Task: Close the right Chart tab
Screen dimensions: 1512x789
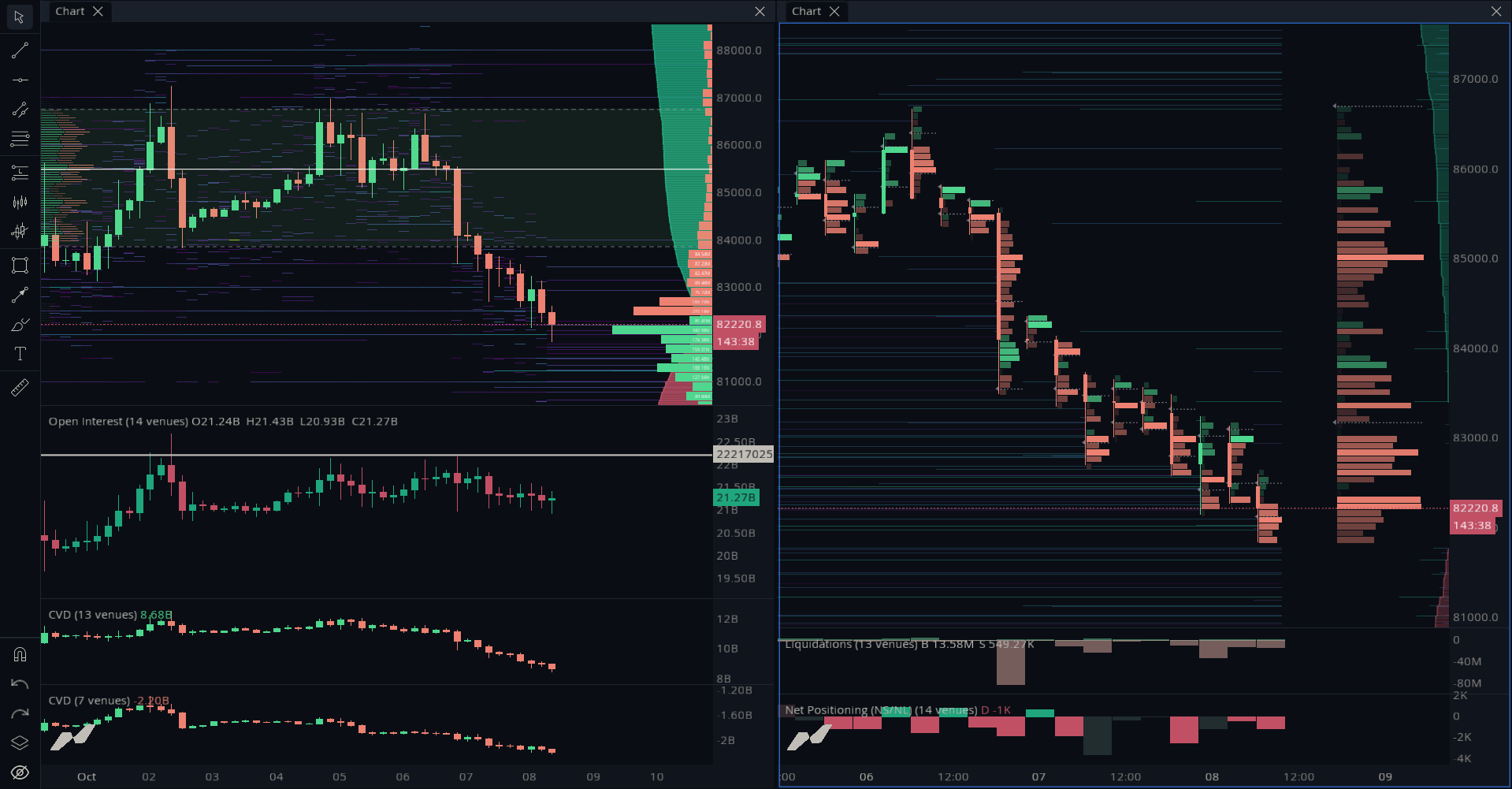Action: click(x=834, y=11)
